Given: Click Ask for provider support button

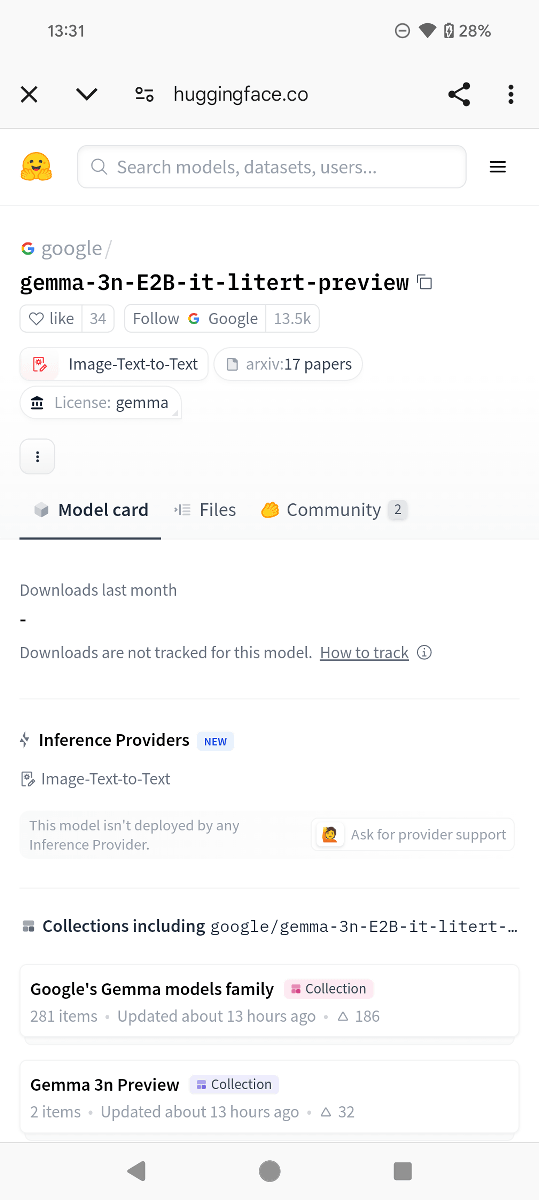Looking at the screenshot, I should [413, 835].
